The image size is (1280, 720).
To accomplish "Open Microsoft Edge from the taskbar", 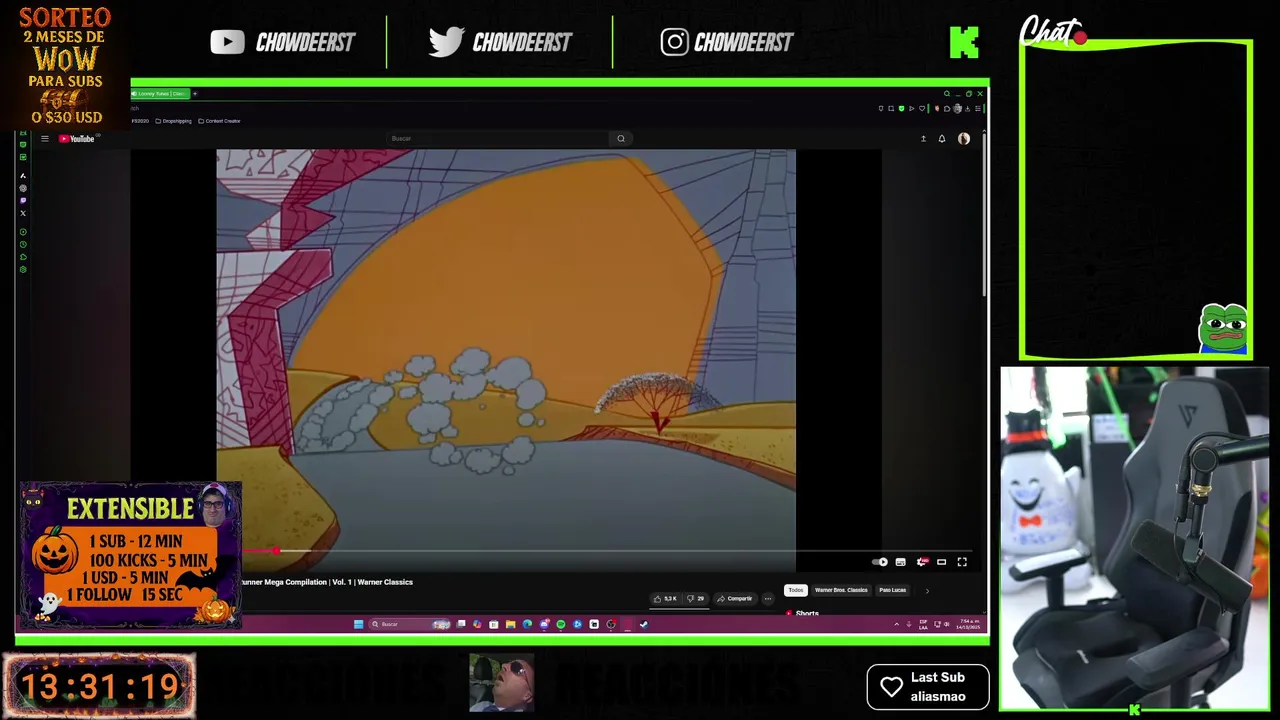I will (x=527, y=624).
